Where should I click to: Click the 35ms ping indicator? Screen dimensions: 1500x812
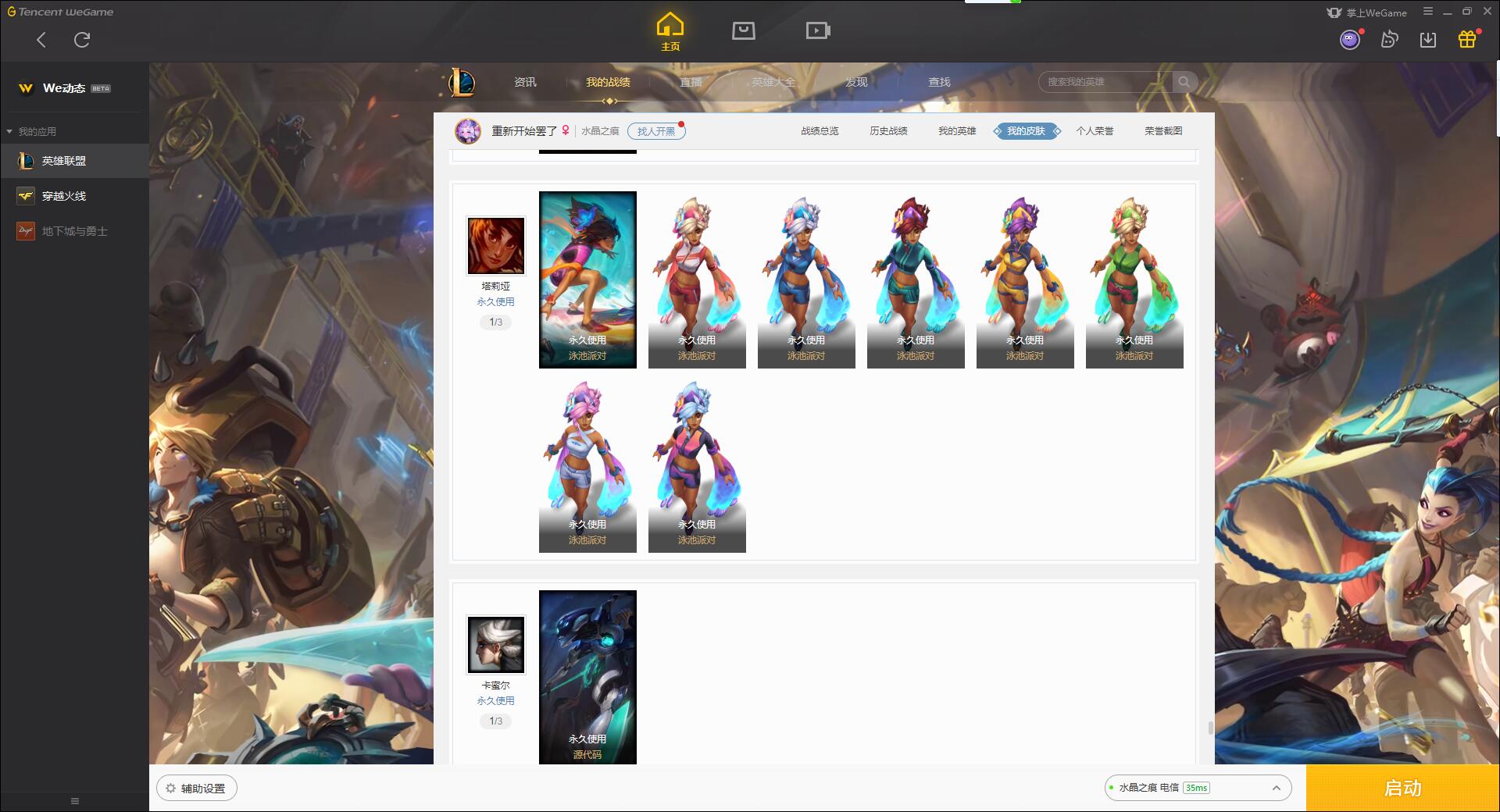[1196, 788]
